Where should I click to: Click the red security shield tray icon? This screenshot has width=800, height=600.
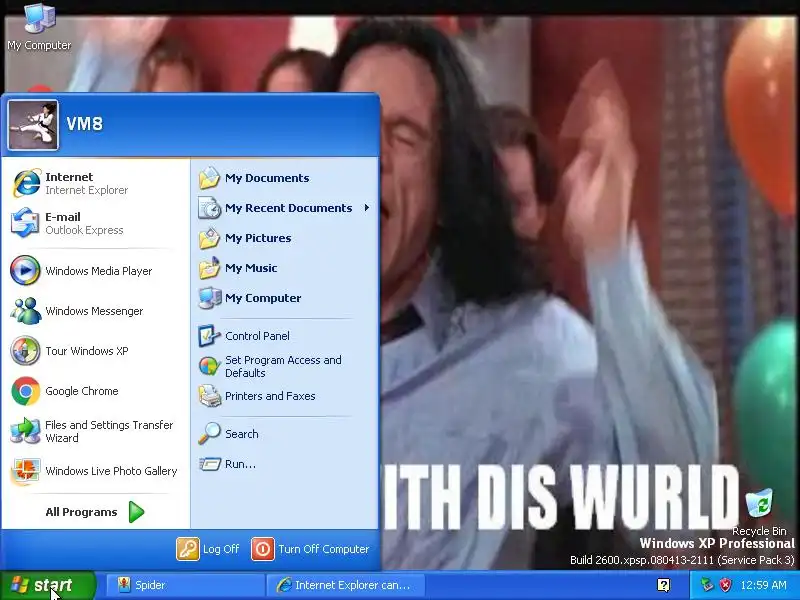[x=725, y=585]
